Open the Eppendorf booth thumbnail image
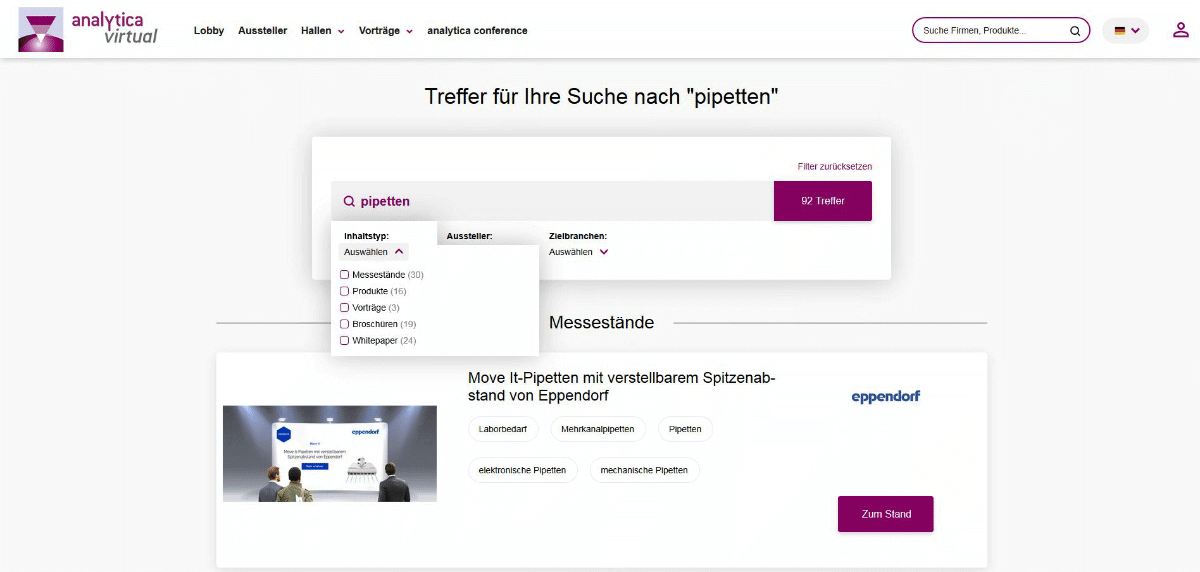The height and width of the screenshot is (572, 1200). click(x=330, y=453)
